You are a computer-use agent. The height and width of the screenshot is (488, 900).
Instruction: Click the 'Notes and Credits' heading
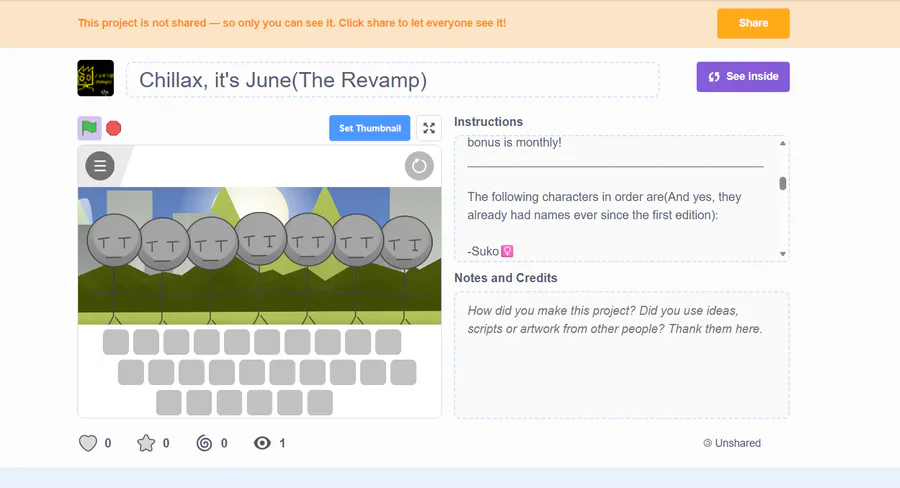(x=506, y=278)
